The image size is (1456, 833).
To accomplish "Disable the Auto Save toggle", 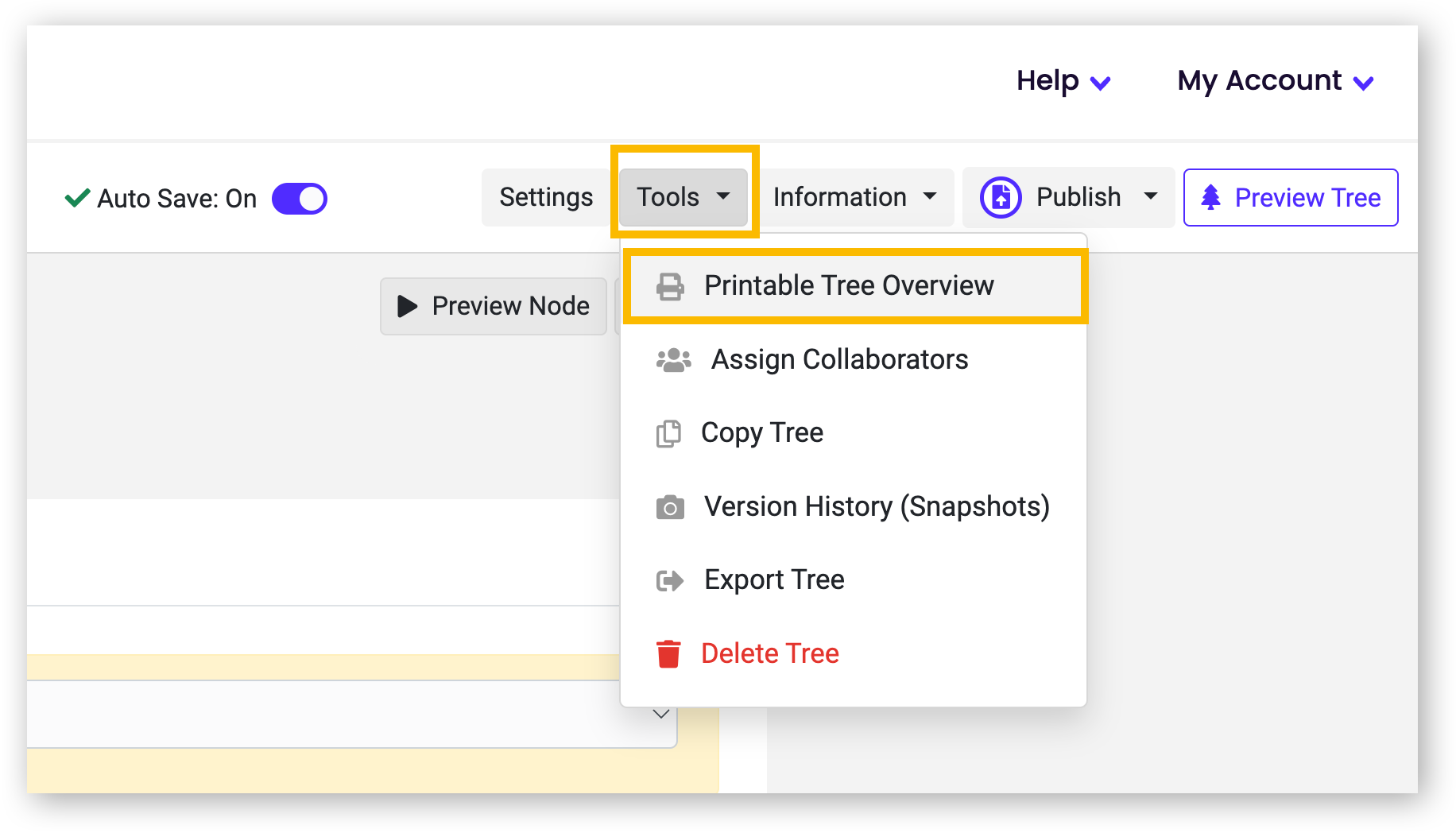I will point(300,199).
